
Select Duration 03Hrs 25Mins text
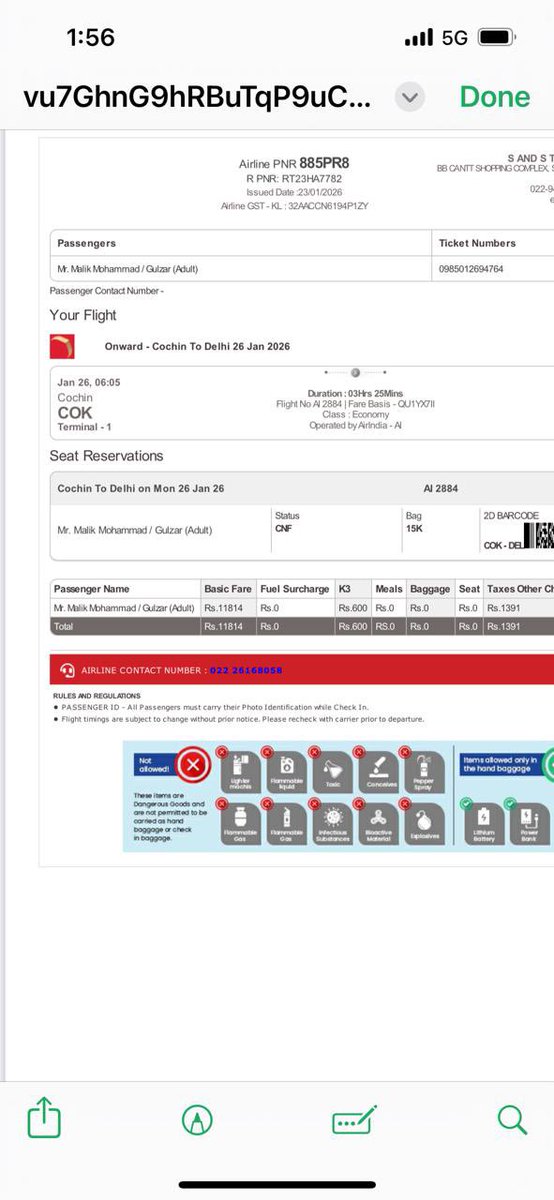point(355,394)
